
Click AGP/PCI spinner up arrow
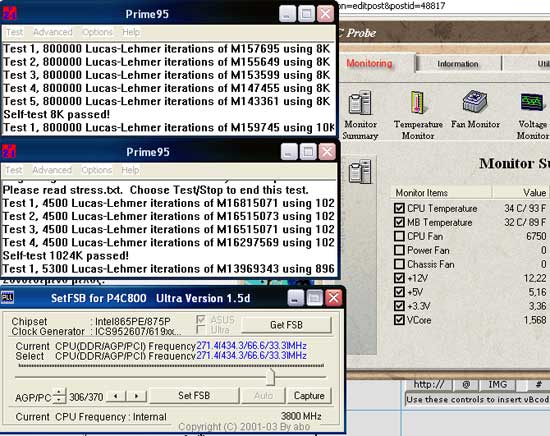pyautogui.click(x=59, y=392)
